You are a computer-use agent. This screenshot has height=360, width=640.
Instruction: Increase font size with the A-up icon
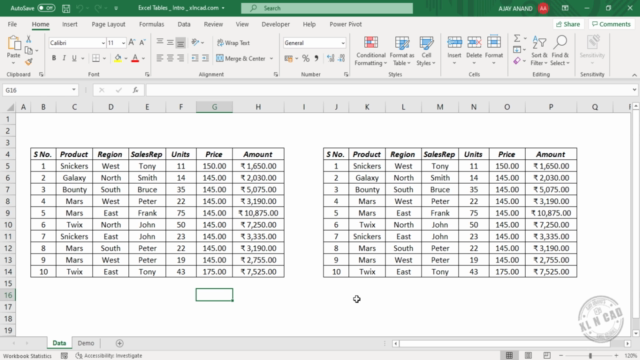click(x=132, y=42)
